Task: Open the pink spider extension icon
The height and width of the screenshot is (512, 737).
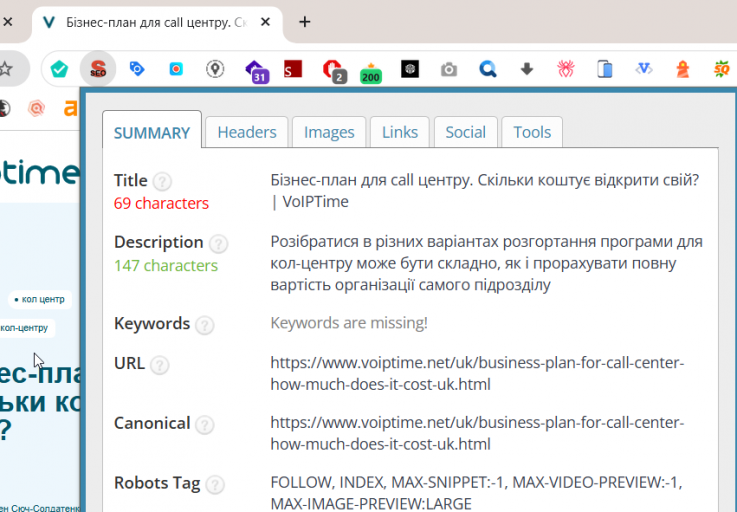Action: click(x=566, y=69)
